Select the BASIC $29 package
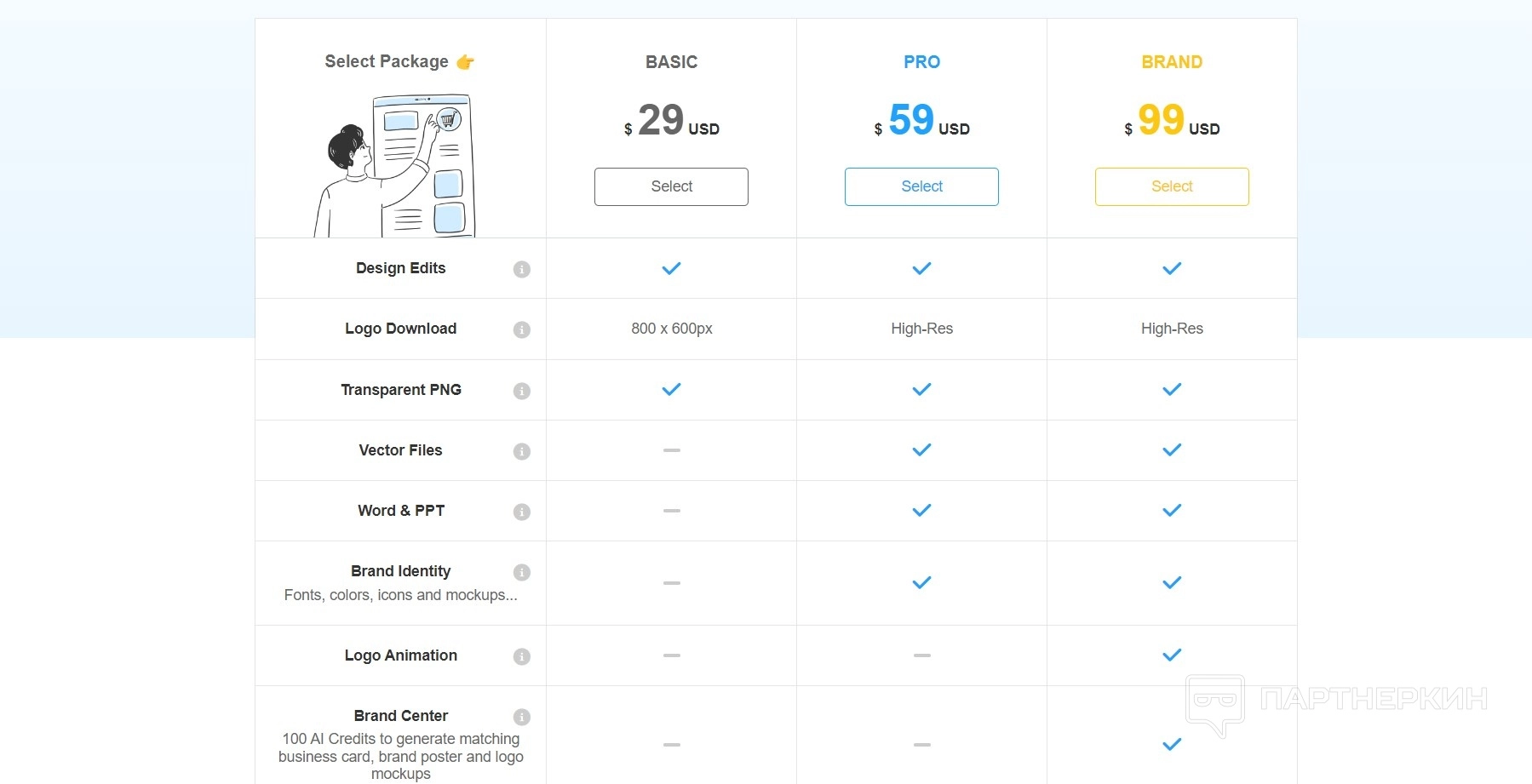This screenshot has width=1532, height=784. point(671,186)
